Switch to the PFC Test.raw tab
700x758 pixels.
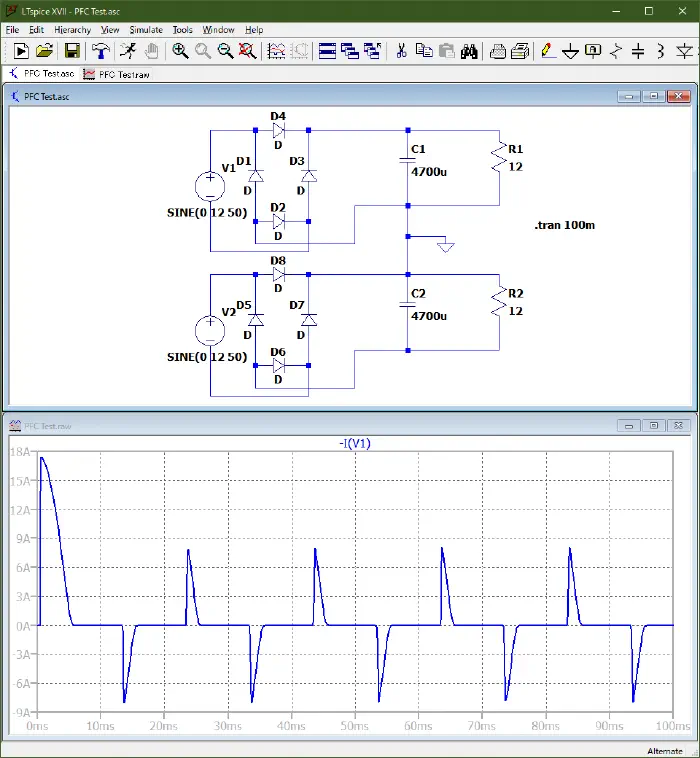point(116,74)
